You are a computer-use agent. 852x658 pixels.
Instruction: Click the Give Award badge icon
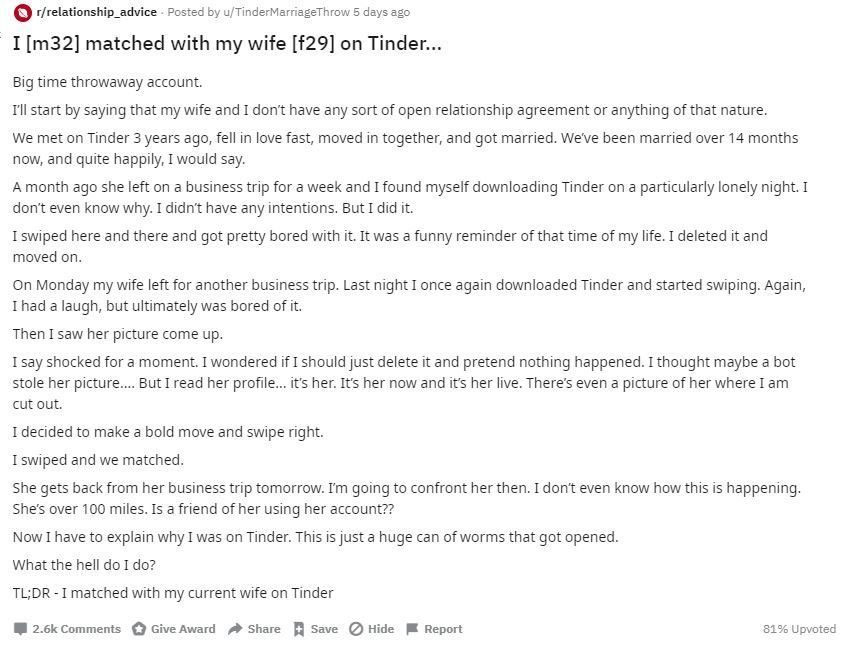pyautogui.click(x=139, y=629)
